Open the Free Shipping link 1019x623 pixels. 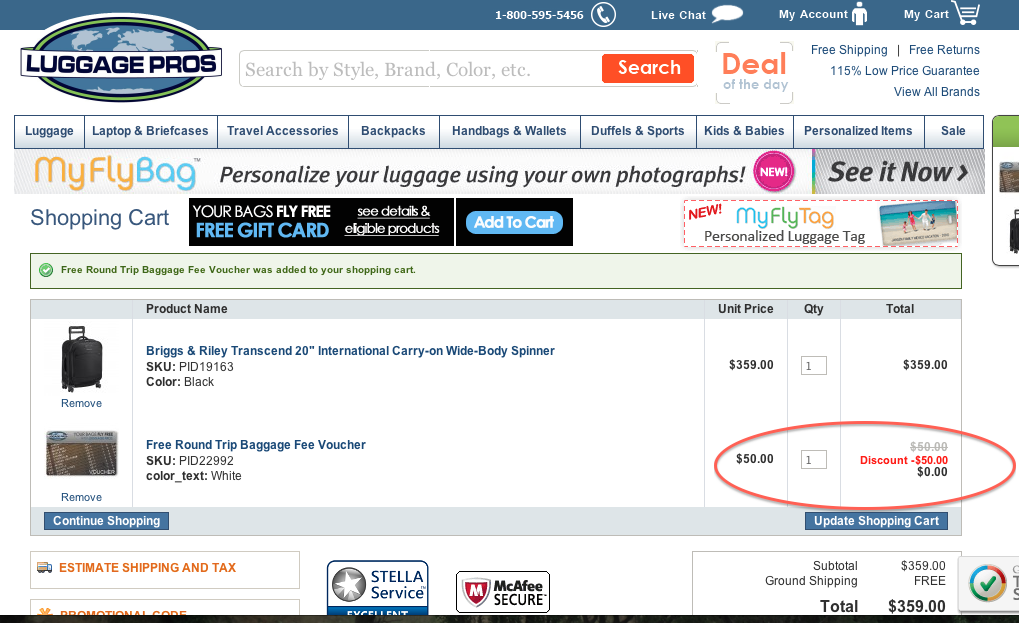point(849,50)
